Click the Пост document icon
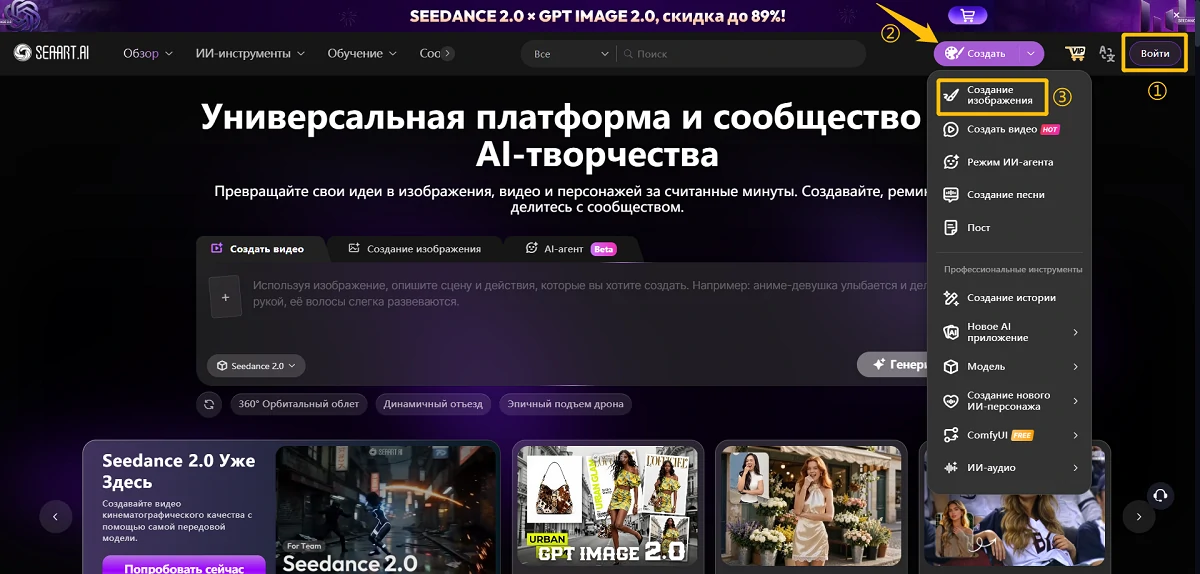The image size is (1200, 574). pyautogui.click(x=951, y=228)
